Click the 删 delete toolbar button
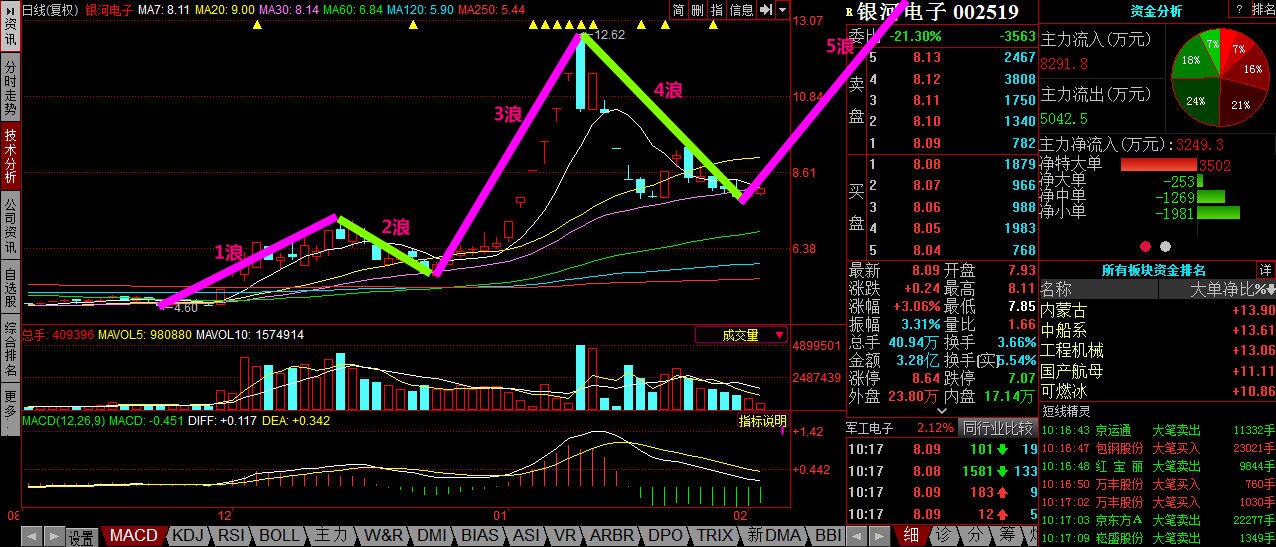1276x547 pixels. click(x=697, y=10)
